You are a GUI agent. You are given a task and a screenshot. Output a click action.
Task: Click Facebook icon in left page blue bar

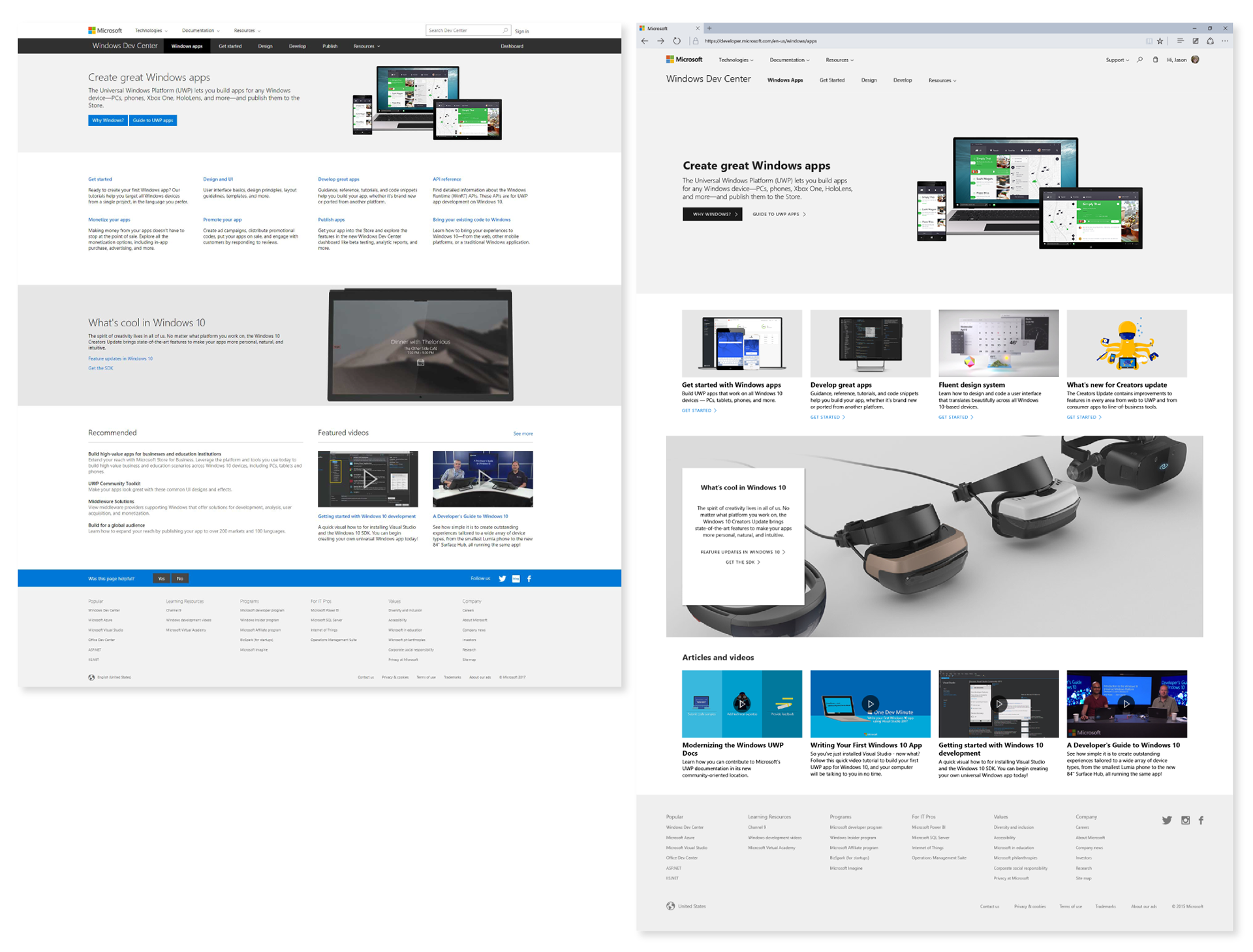pos(529,579)
